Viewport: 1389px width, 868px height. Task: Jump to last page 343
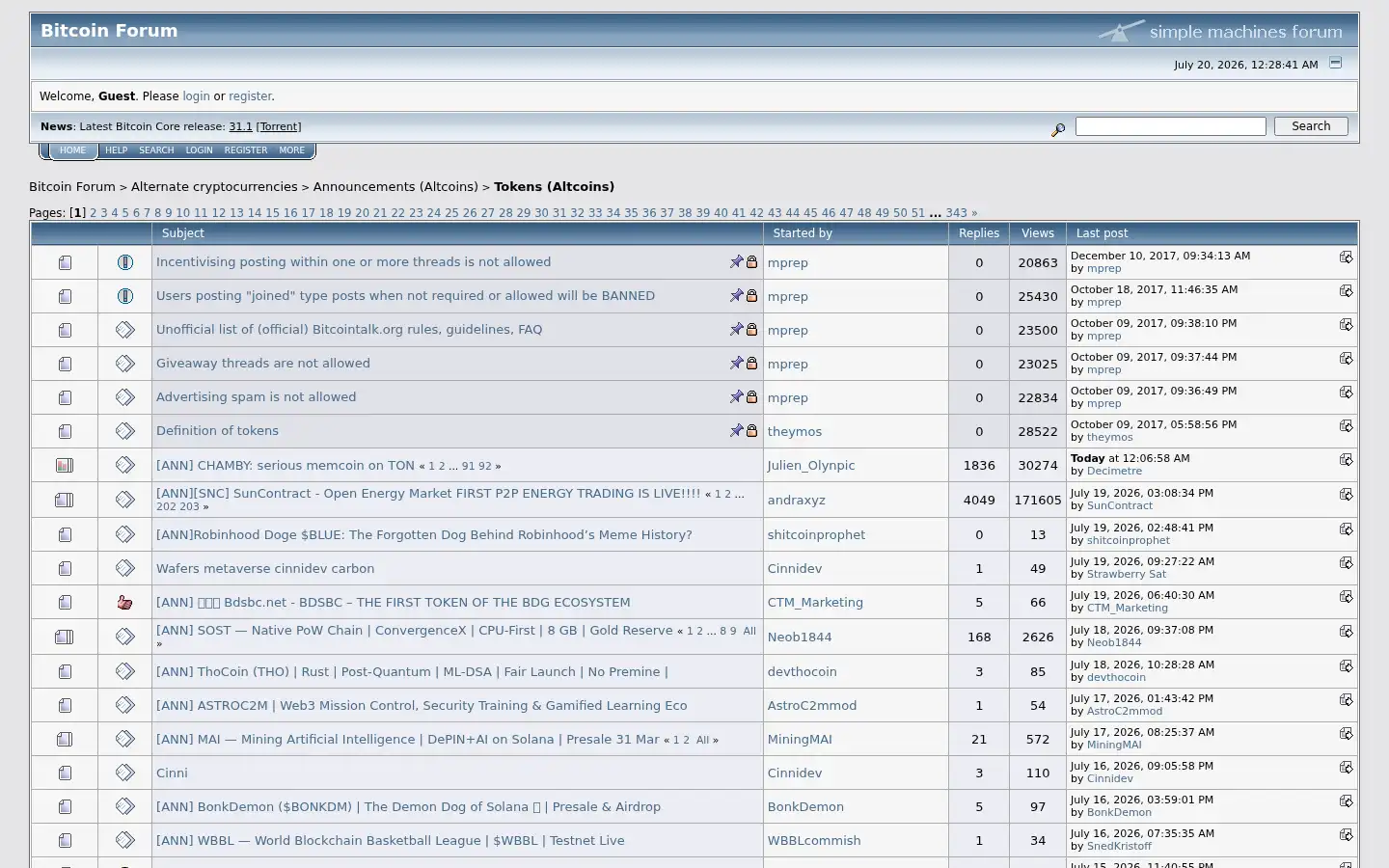point(956,213)
